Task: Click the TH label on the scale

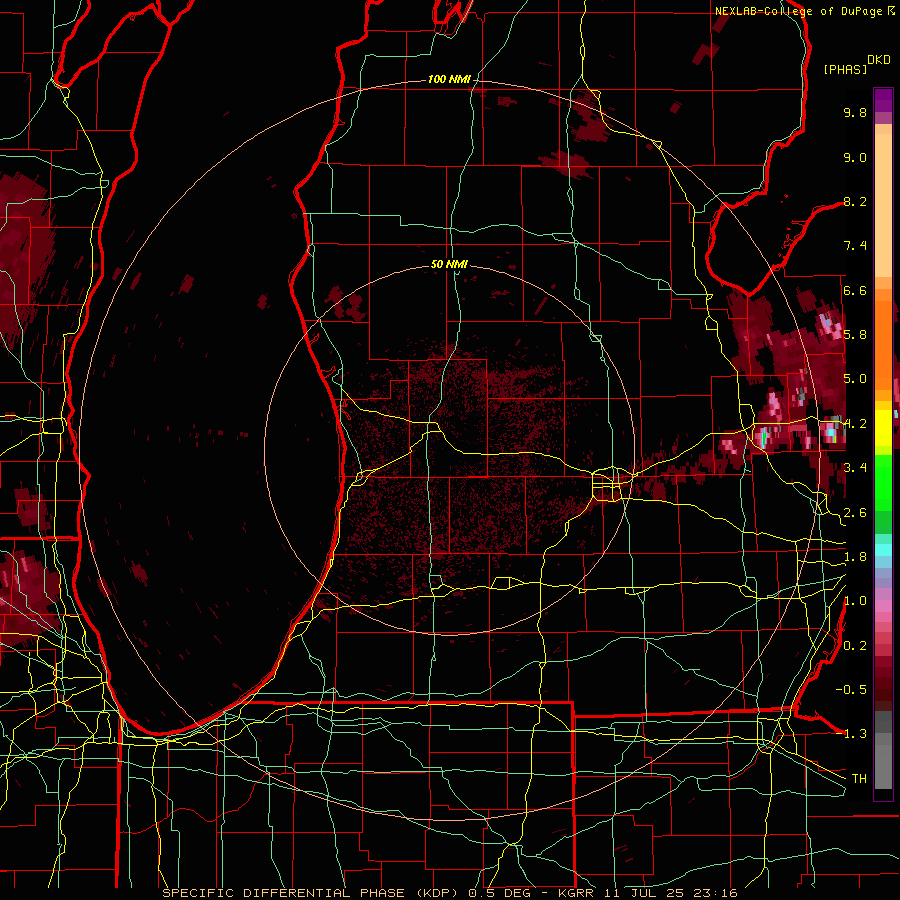Action: (859, 779)
